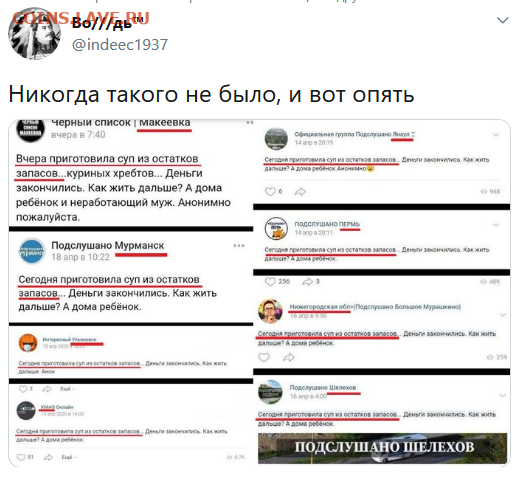513x480 pixels.
Task: Like the Подслушано Янаул post with the heart icon
Action: coord(270,191)
